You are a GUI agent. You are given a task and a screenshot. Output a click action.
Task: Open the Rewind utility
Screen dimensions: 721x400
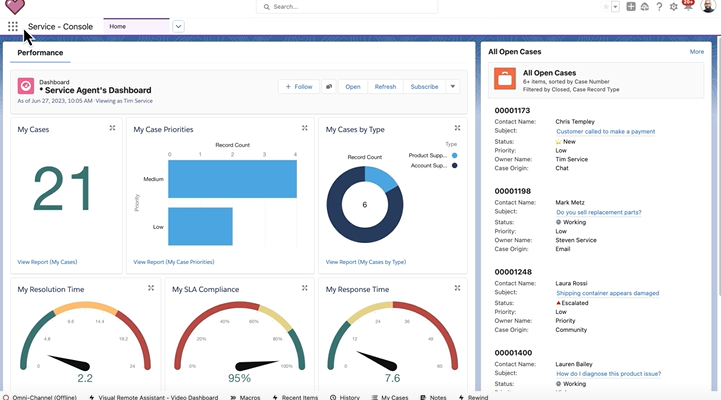pyautogui.click(x=473, y=397)
